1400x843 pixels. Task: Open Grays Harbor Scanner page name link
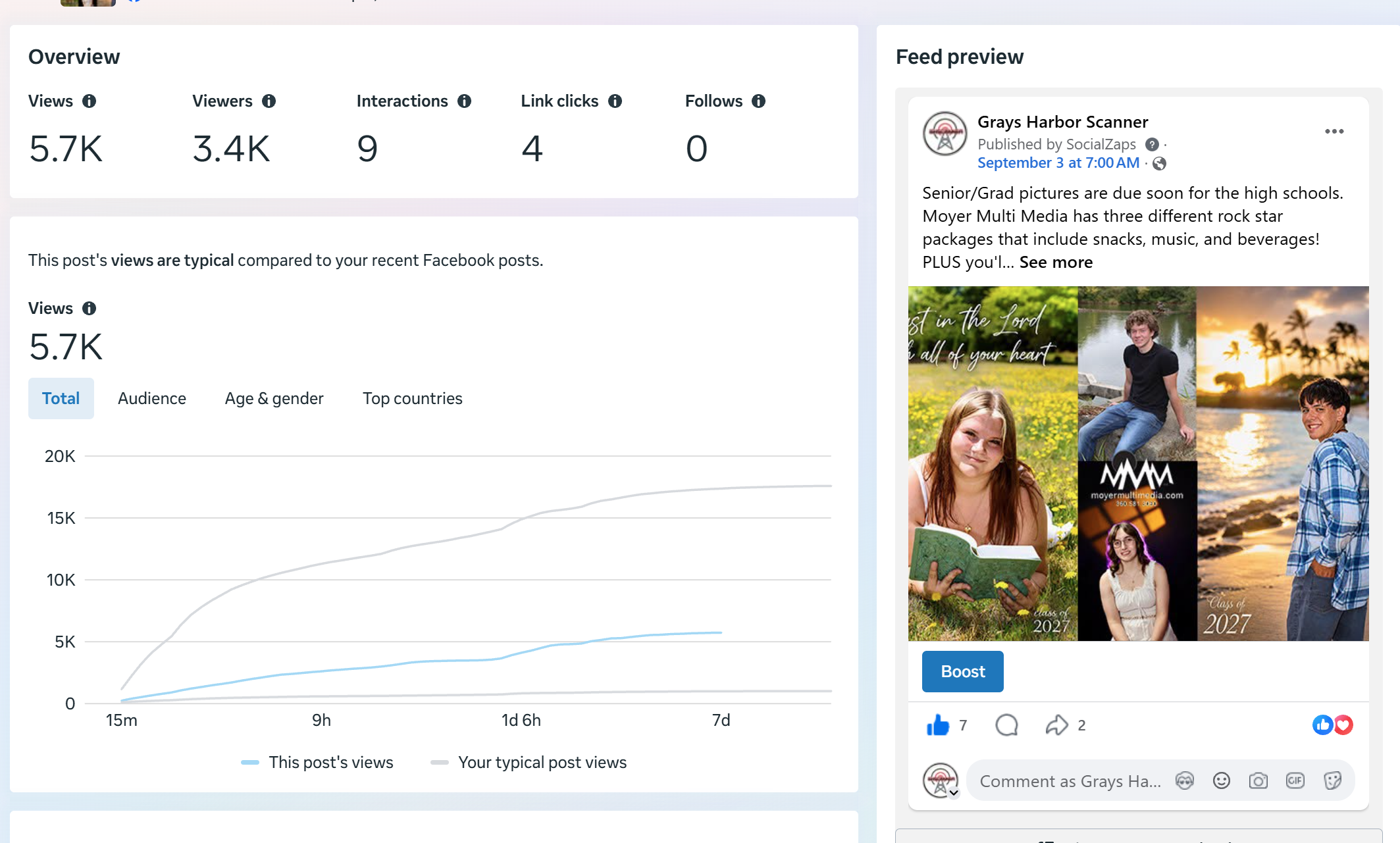click(1063, 122)
